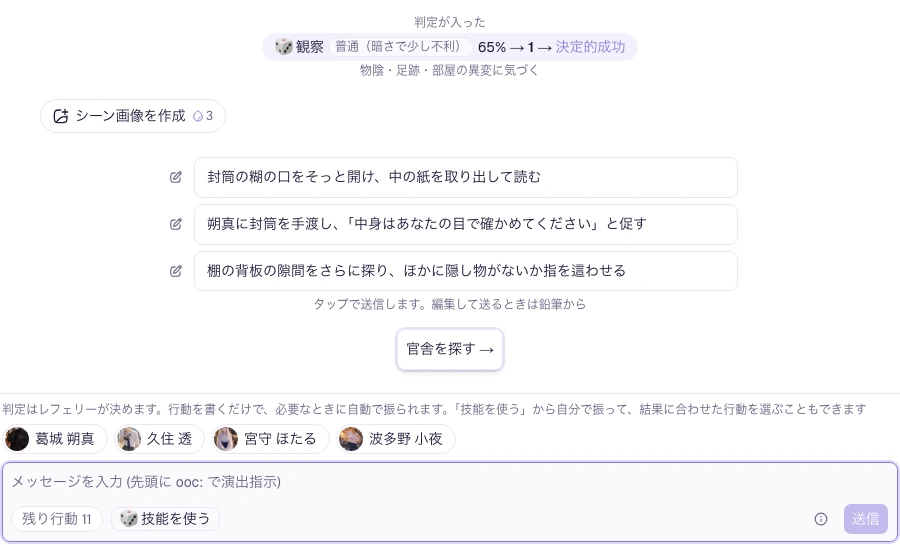Click 判定が入った label
Screen dimensions: 900x545
click(x=450, y=22)
